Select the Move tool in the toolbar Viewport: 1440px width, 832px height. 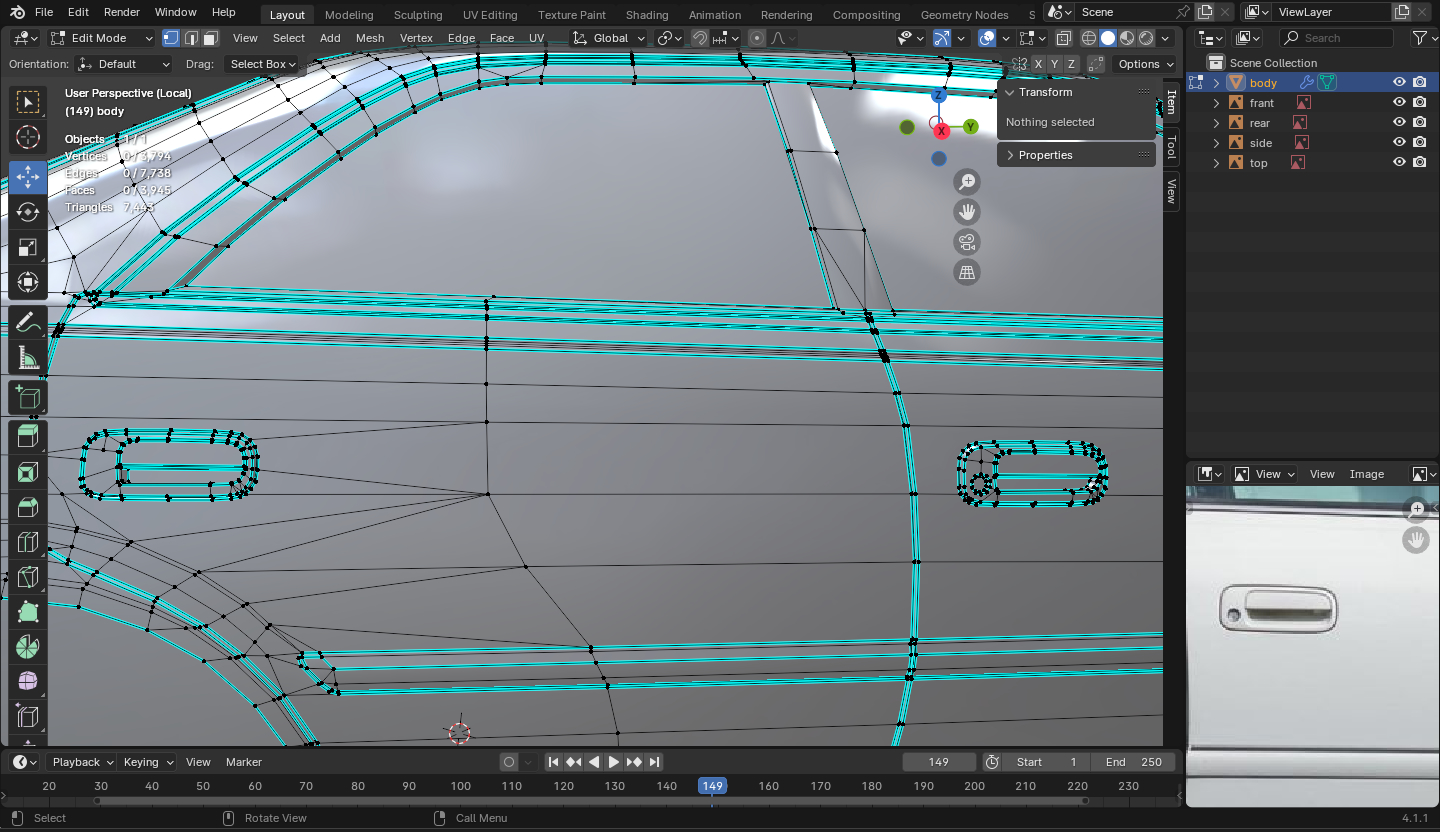pyautogui.click(x=28, y=177)
